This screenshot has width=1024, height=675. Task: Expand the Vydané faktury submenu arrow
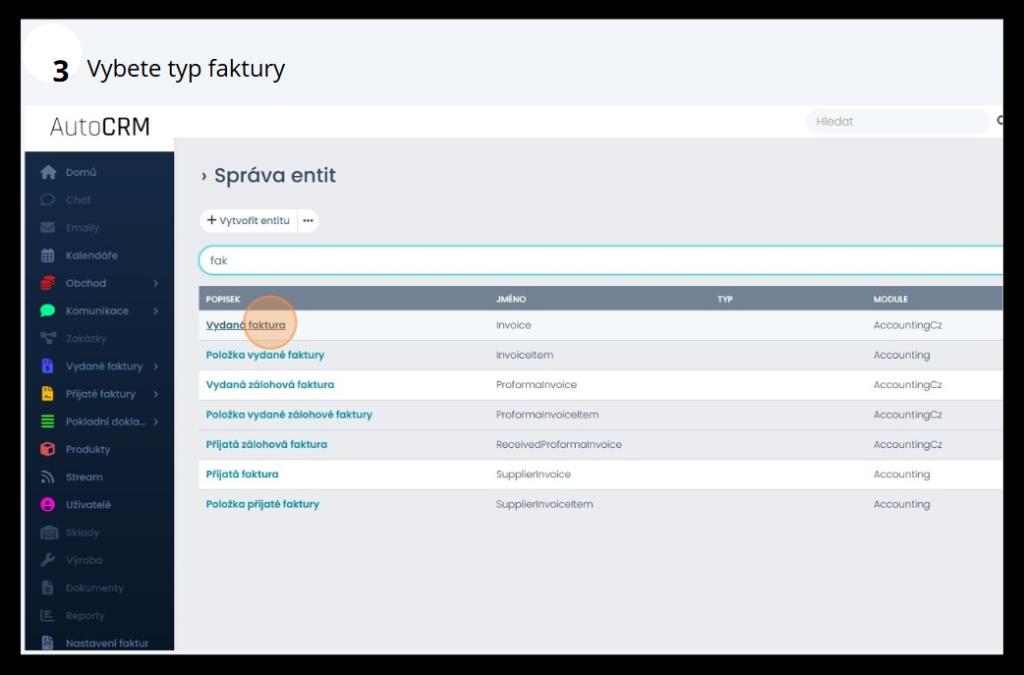[156, 366]
